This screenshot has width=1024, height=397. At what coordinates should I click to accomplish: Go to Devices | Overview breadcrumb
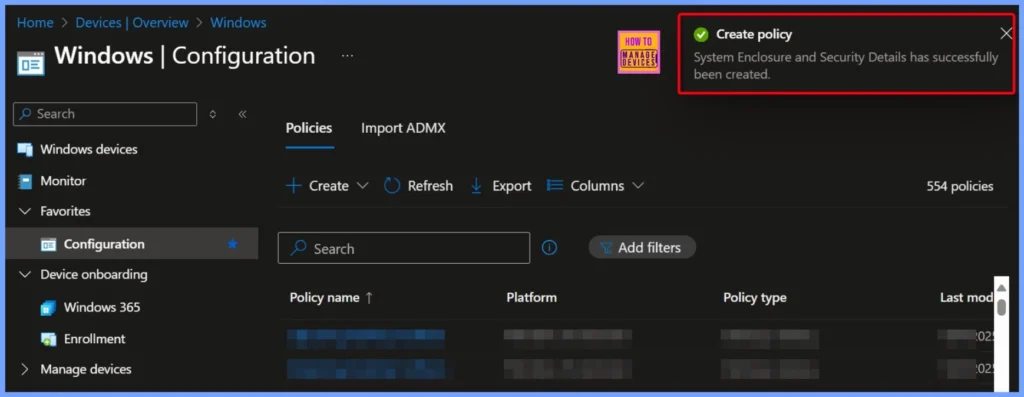click(132, 23)
